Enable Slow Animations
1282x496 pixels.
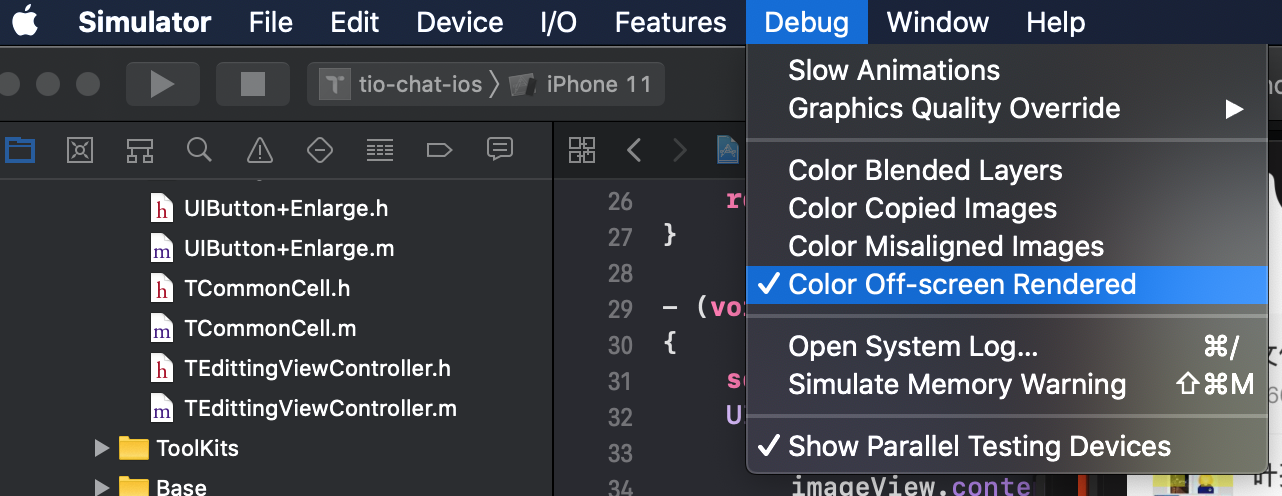(x=1000, y=70)
